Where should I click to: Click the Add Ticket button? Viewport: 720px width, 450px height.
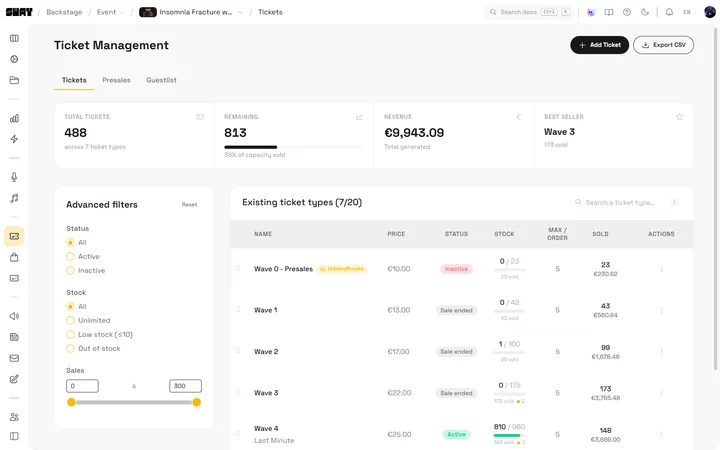click(600, 45)
